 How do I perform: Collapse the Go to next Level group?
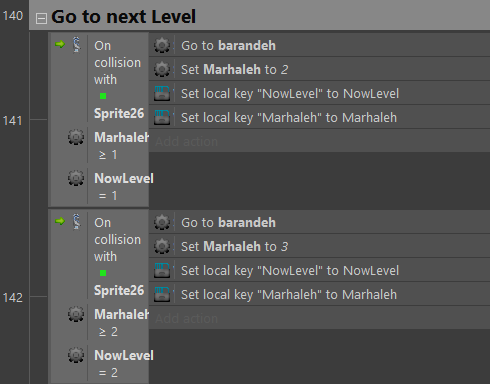[x=41, y=18]
